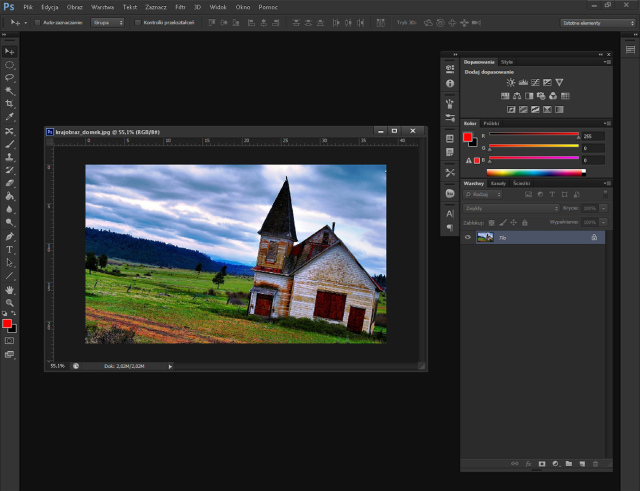Image resolution: width=640 pixels, height=491 pixels.
Task: Select the Eyedropper tool
Action: pos(9,117)
